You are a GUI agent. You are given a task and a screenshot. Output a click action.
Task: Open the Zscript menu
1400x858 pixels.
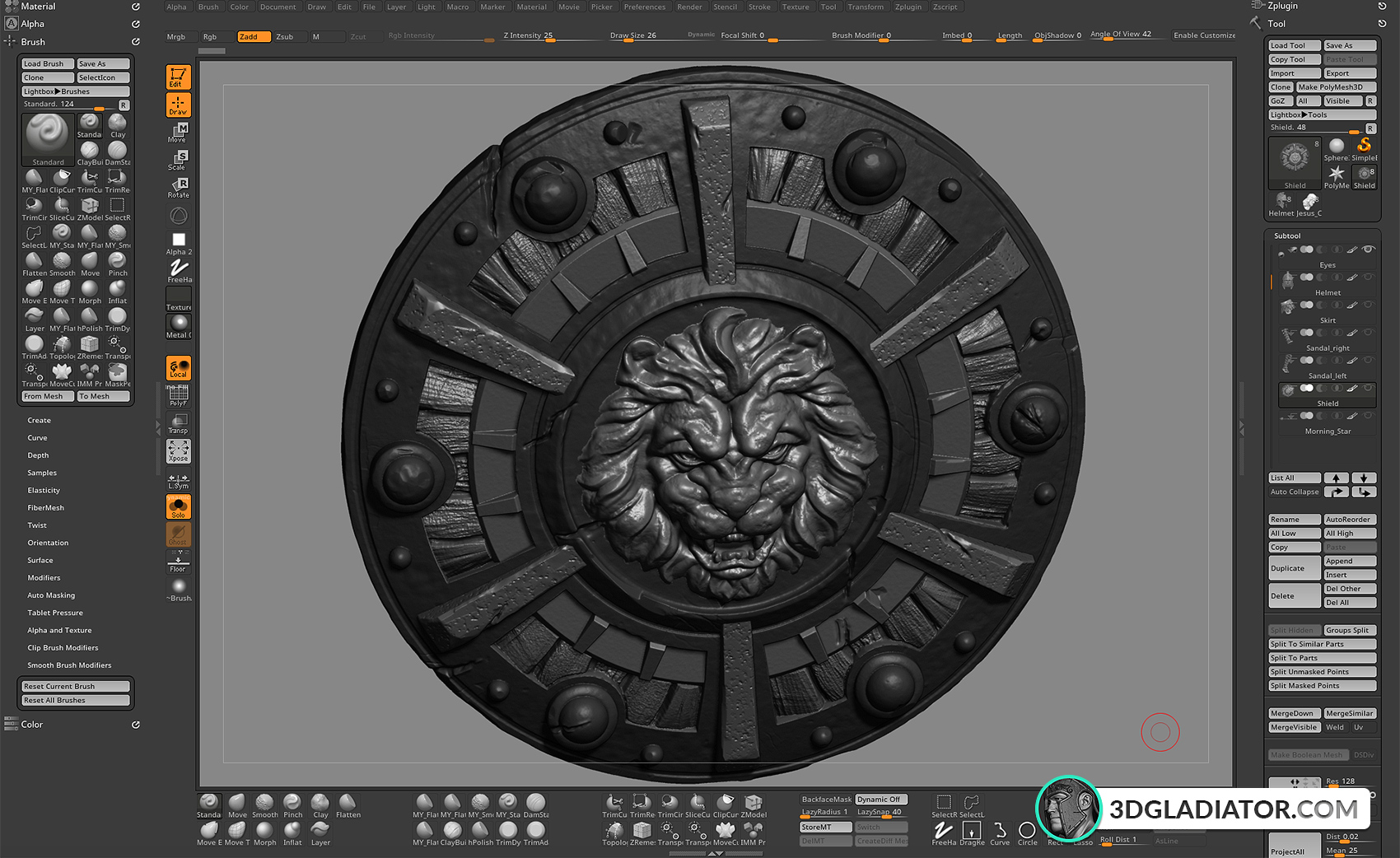pyautogui.click(x=945, y=7)
